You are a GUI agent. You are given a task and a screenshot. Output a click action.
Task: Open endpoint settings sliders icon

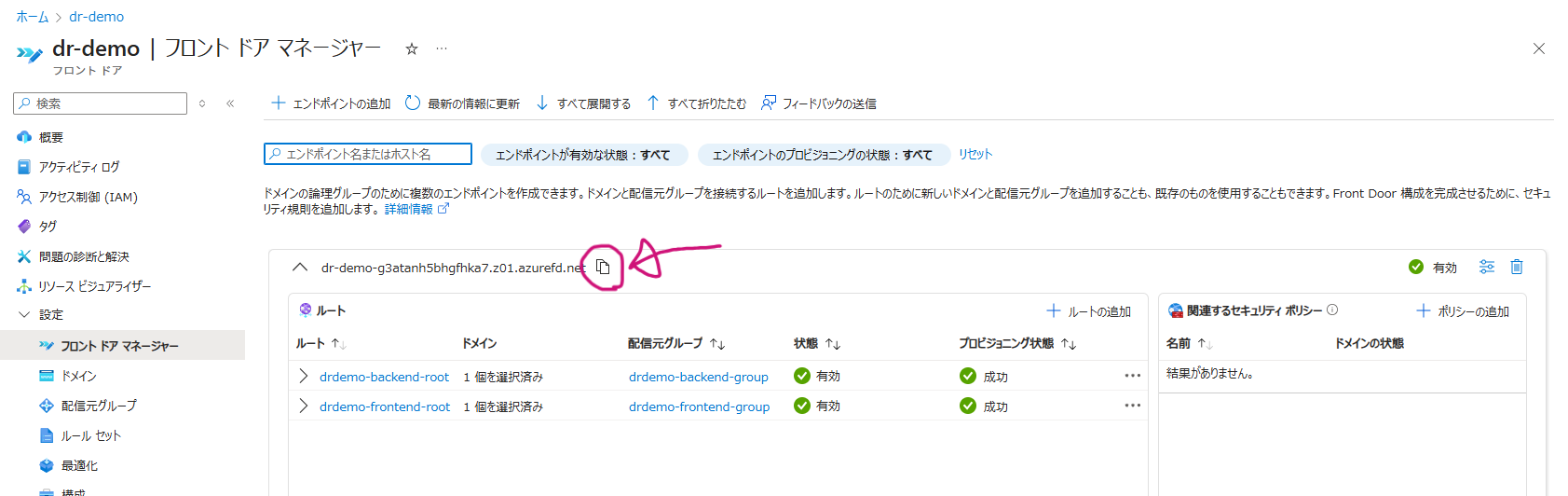(x=1487, y=267)
